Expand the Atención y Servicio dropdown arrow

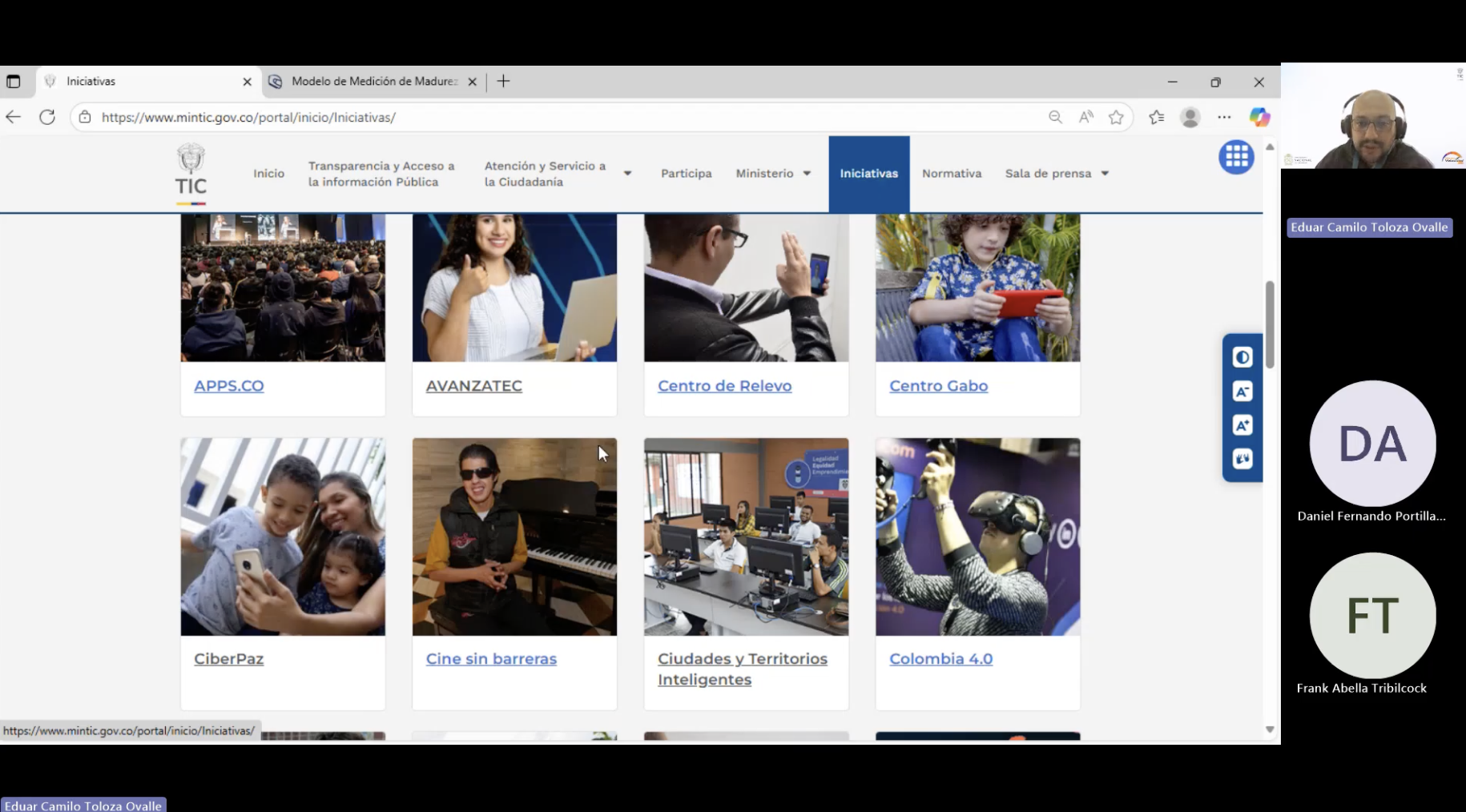pyautogui.click(x=627, y=174)
